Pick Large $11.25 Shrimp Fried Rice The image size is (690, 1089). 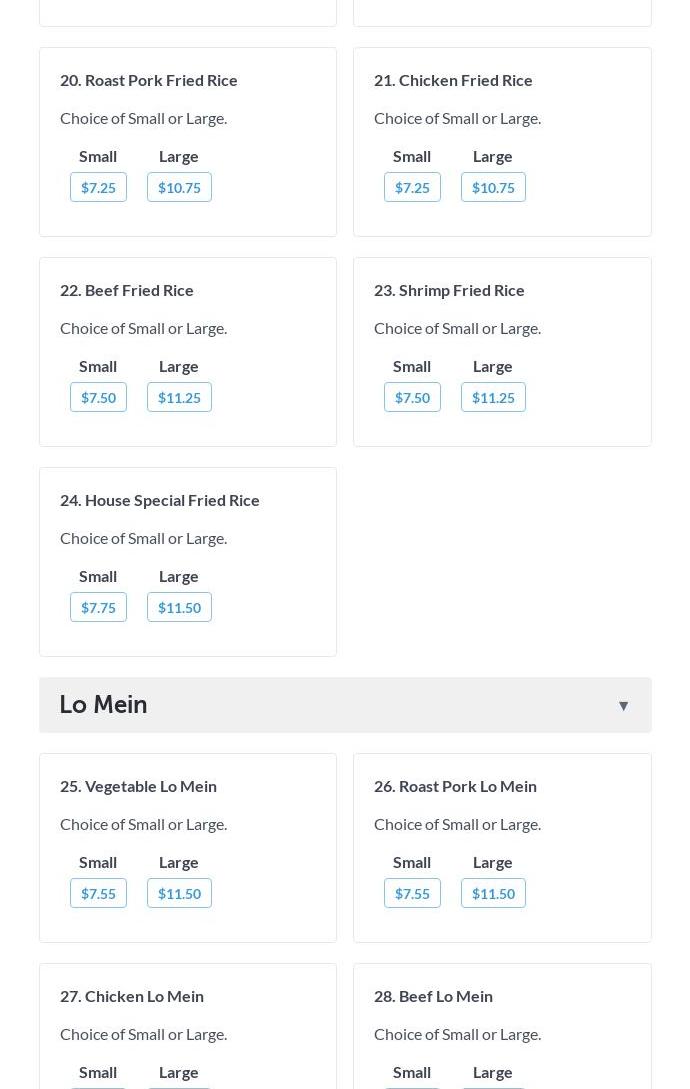click(x=493, y=398)
